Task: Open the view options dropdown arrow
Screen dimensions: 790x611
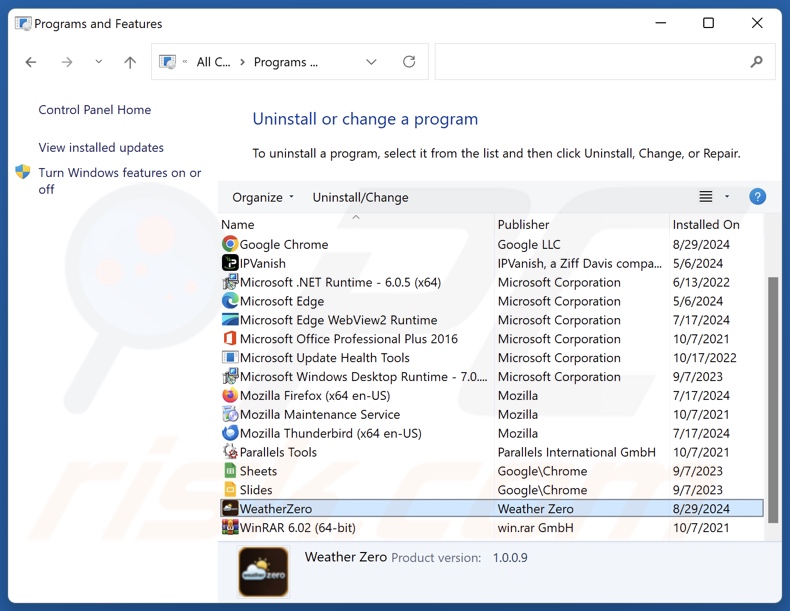Action: click(727, 196)
